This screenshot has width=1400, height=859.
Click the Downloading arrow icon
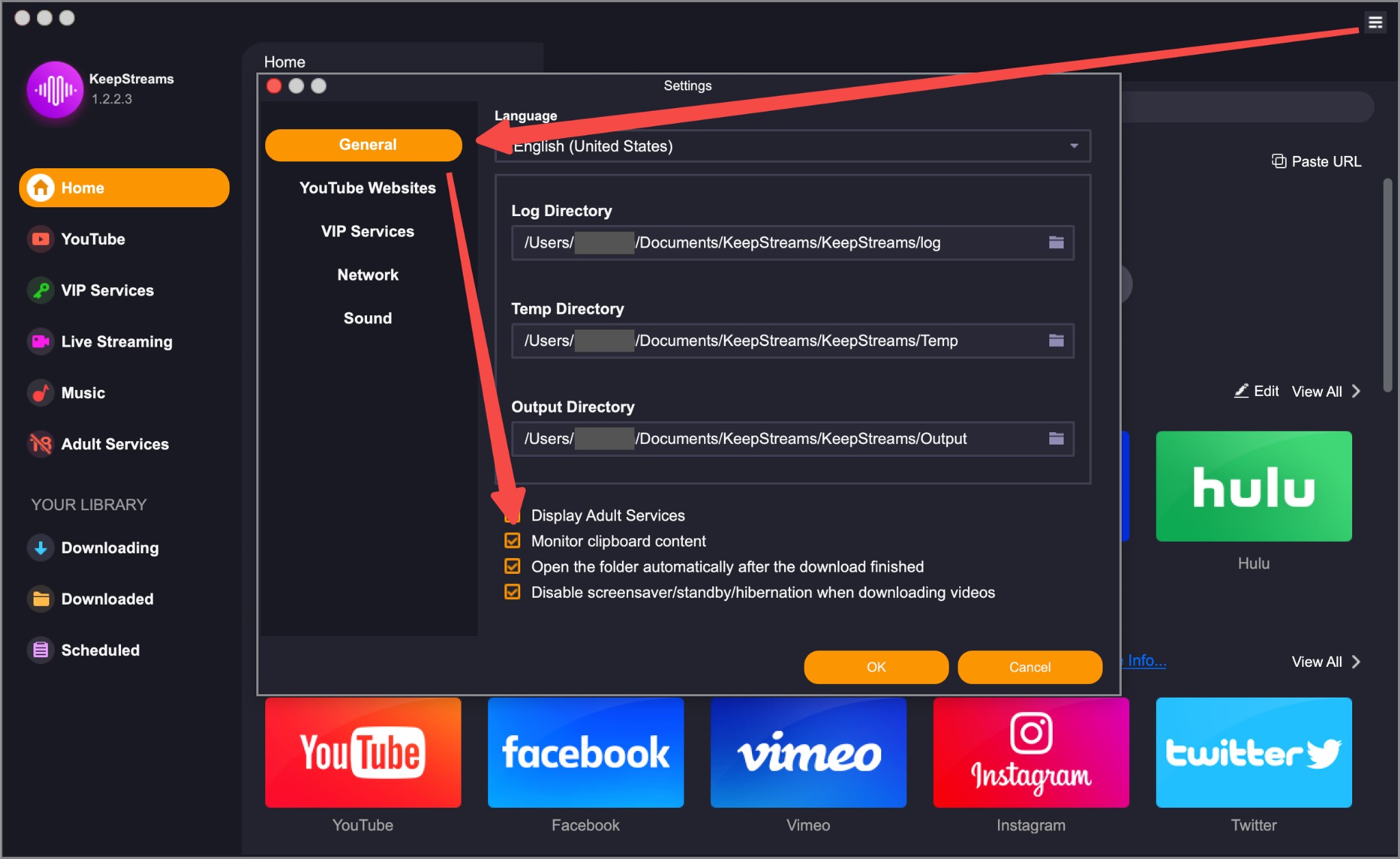pyautogui.click(x=41, y=548)
